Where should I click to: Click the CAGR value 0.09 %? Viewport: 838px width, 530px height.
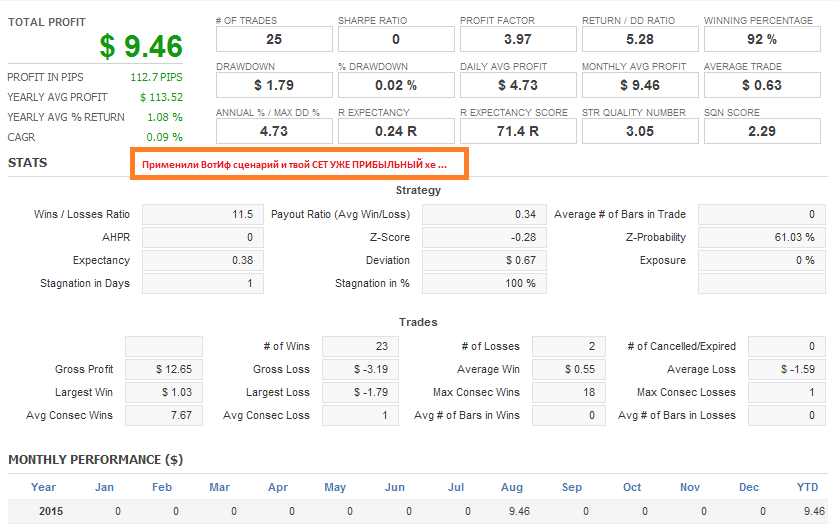(x=165, y=137)
